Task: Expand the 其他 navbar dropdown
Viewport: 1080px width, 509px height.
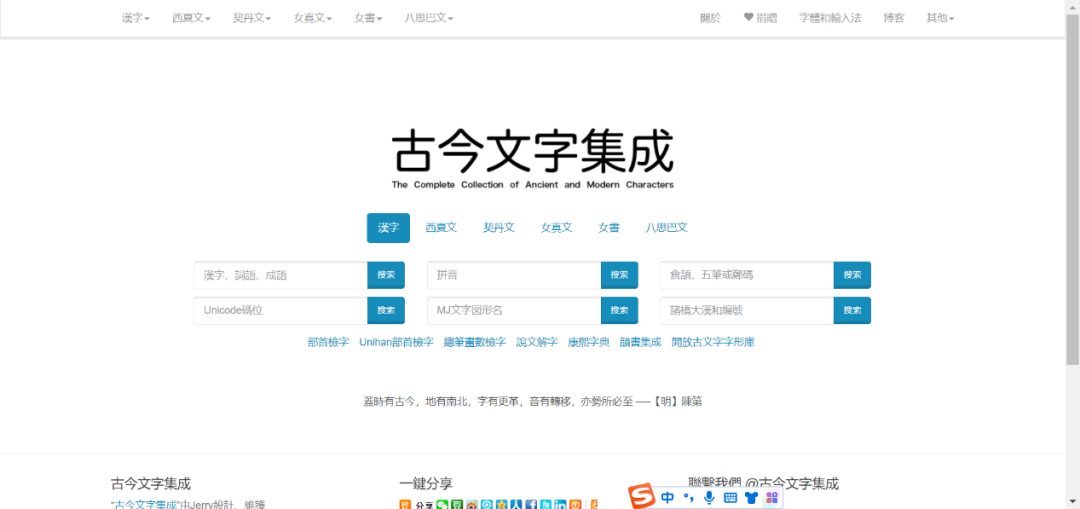Action: (940, 19)
